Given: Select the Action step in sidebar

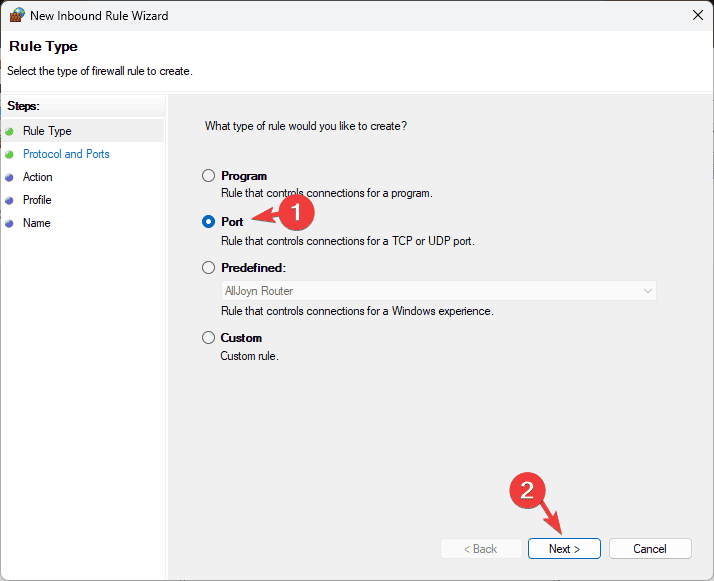Looking at the screenshot, I should click(37, 177).
